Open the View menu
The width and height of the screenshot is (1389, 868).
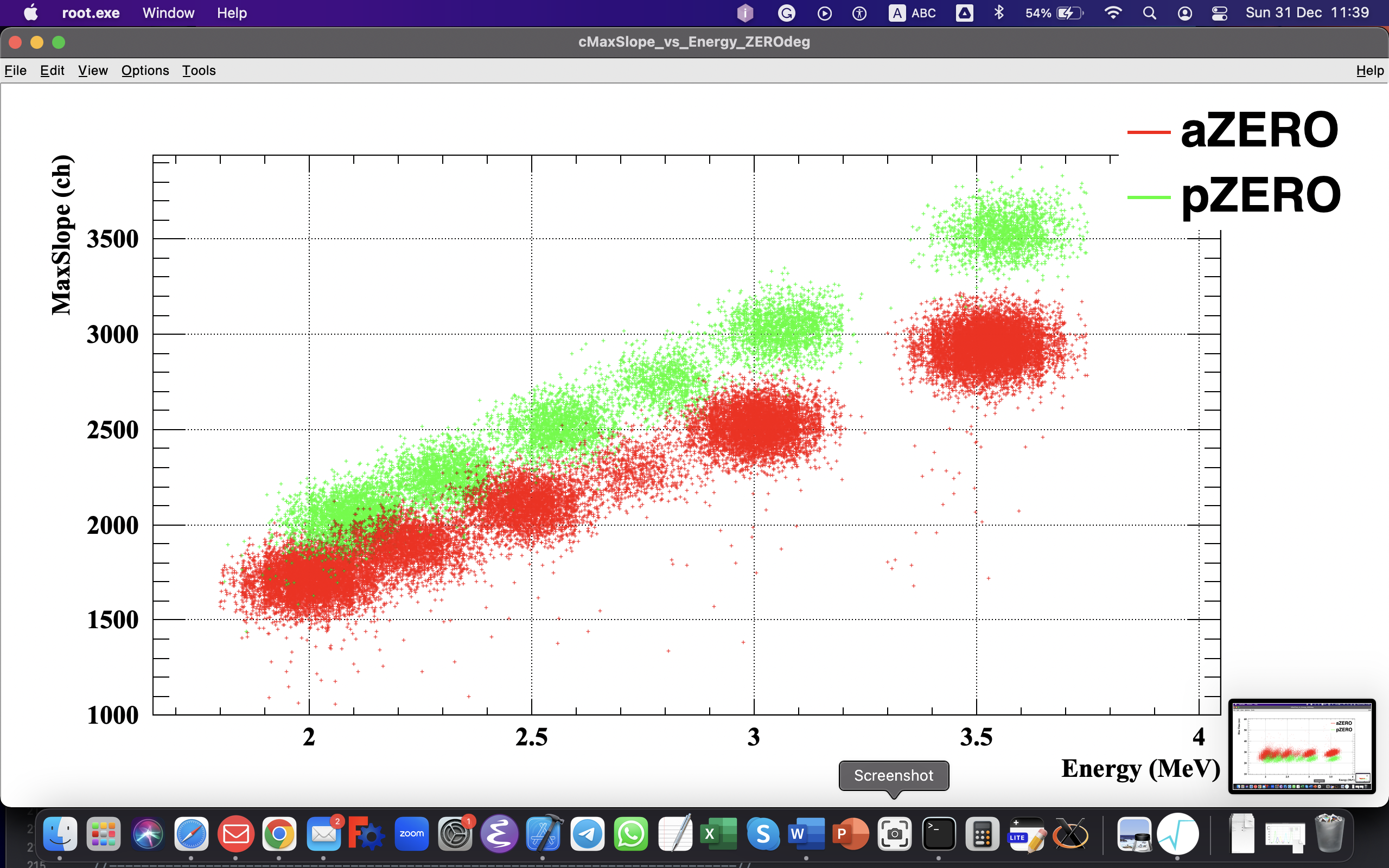tap(93, 70)
